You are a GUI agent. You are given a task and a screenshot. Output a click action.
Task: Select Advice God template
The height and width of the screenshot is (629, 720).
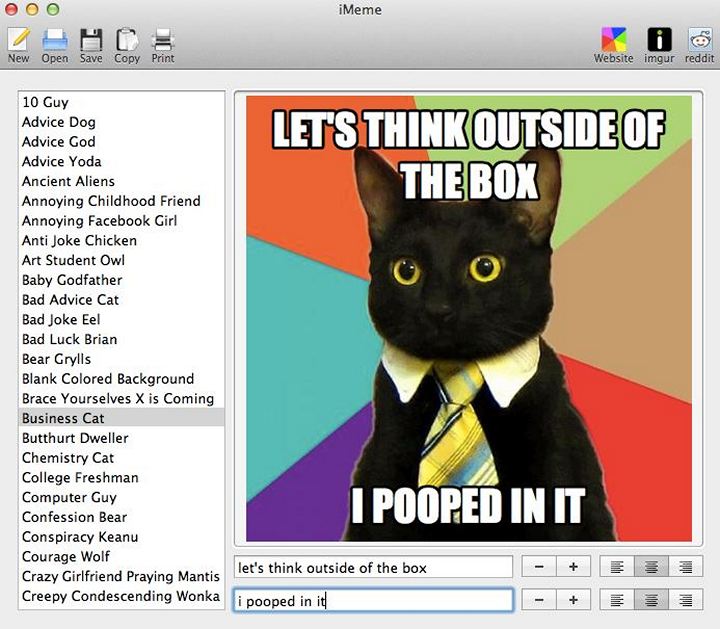tap(122, 141)
